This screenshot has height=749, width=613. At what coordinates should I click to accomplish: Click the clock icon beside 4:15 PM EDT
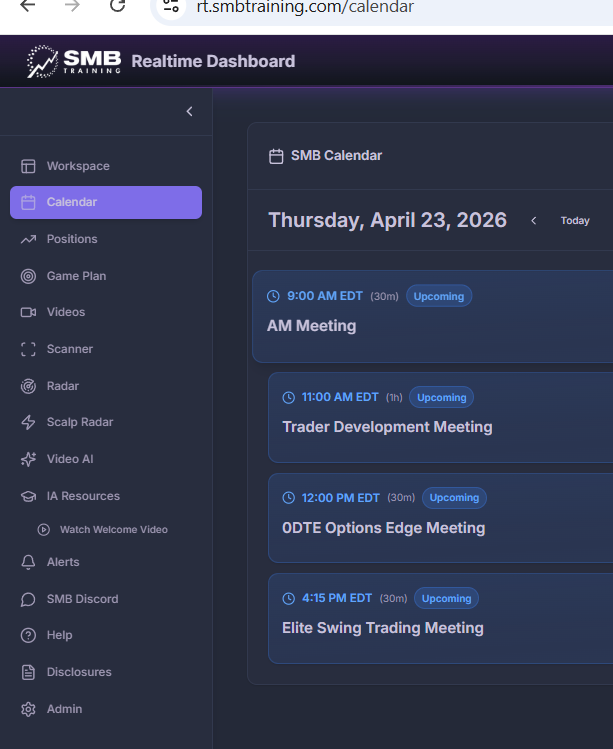click(289, 599)
